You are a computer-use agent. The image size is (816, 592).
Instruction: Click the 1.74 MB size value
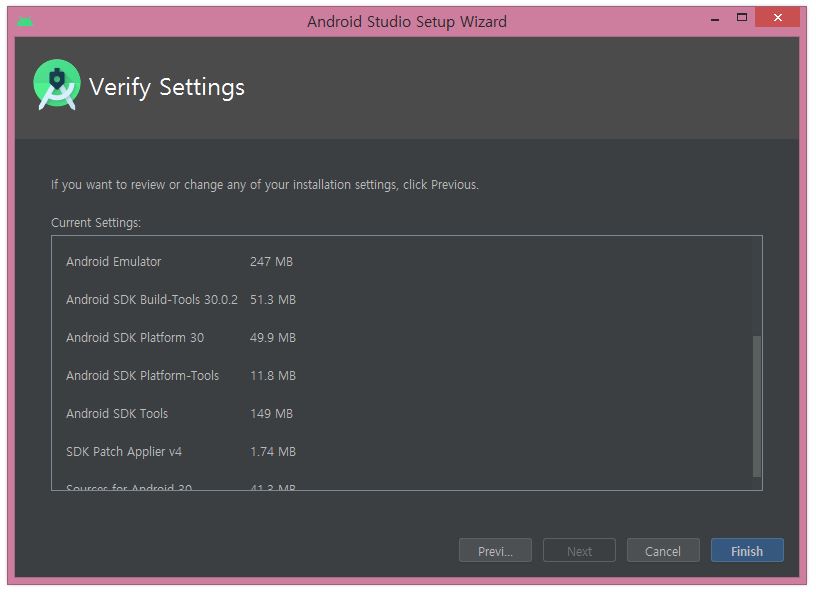[273, 451]
